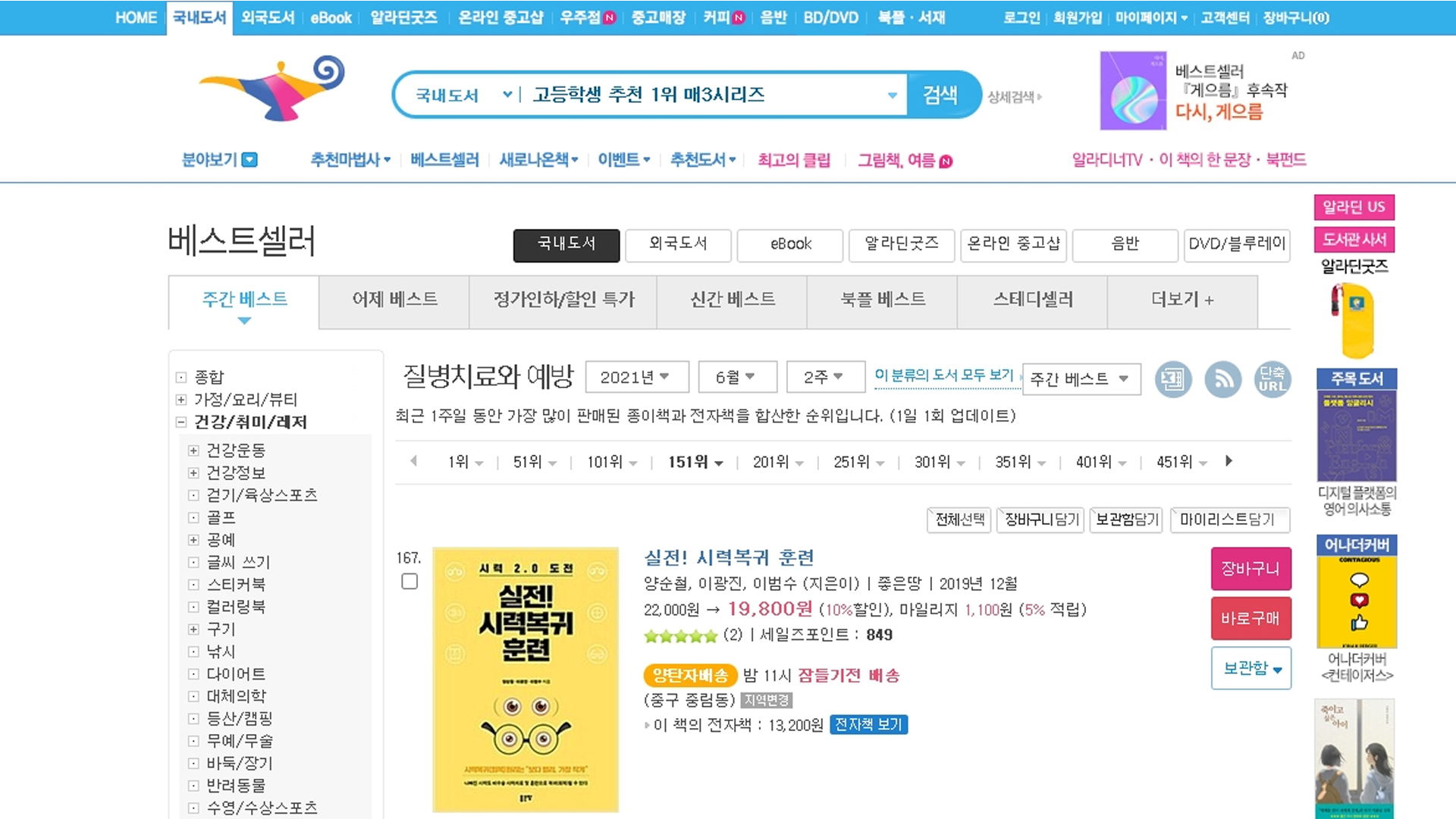Open the 보관함 dropdown button
Screen dimensions: 1456x819
click(x=1251, y=668)
